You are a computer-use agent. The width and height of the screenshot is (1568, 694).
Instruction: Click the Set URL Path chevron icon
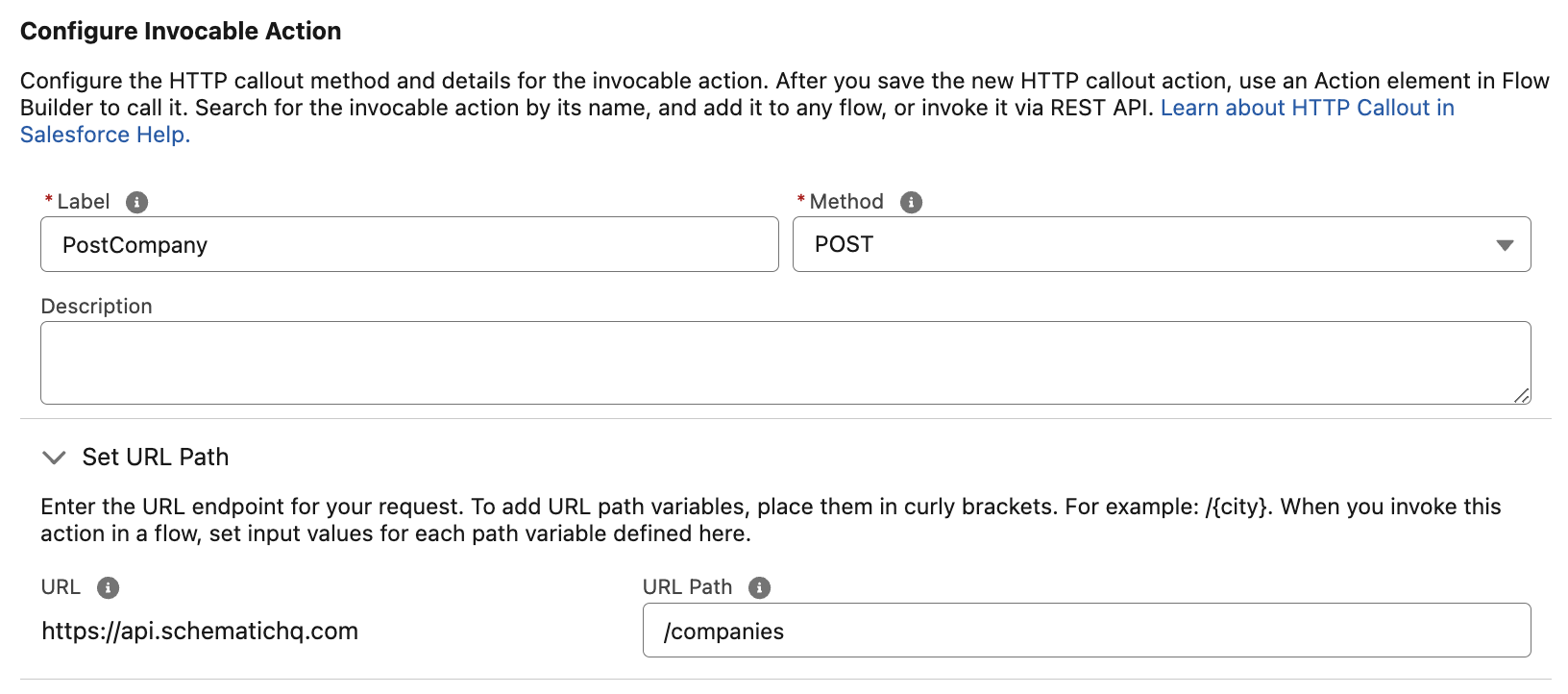55,458
